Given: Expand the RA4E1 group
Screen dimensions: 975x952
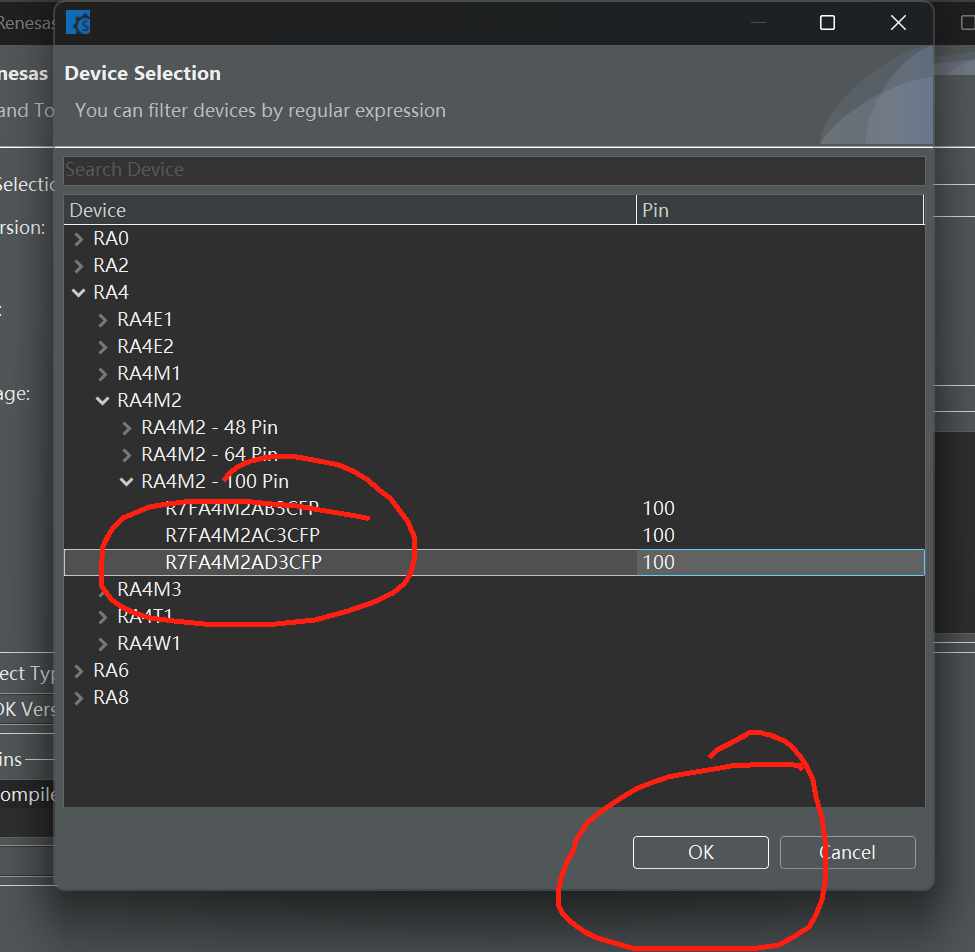Looking at the screenshot, I should [103, 320].
